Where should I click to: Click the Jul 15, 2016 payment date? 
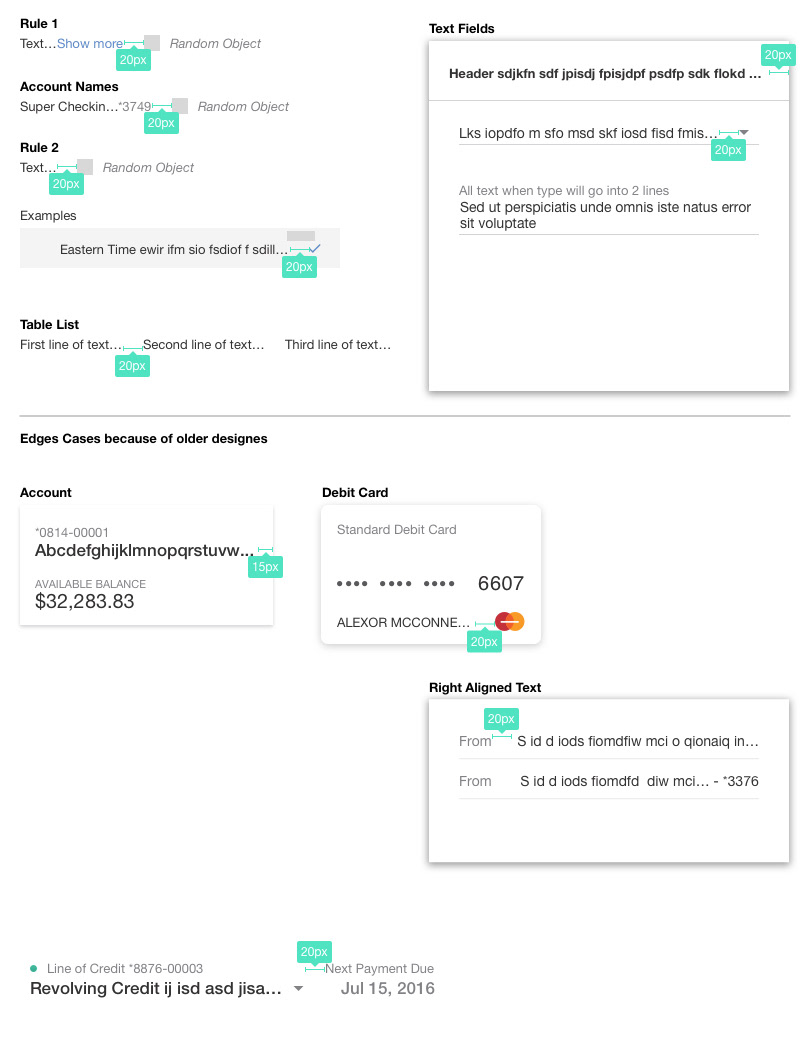(387, 988)
